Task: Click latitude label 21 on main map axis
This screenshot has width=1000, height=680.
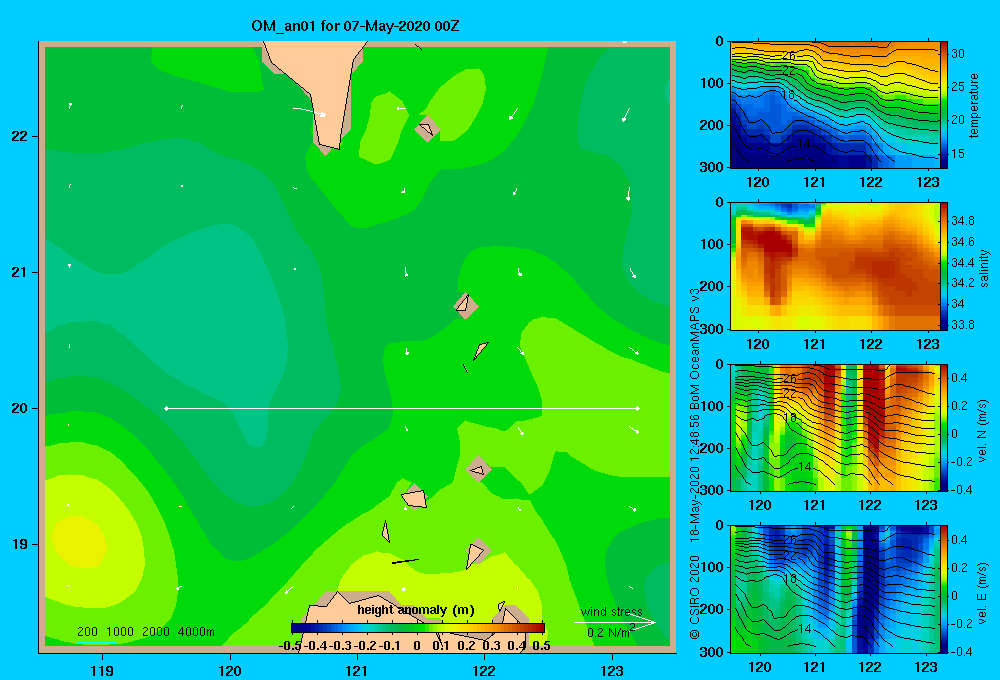Action: pos(20,272)
